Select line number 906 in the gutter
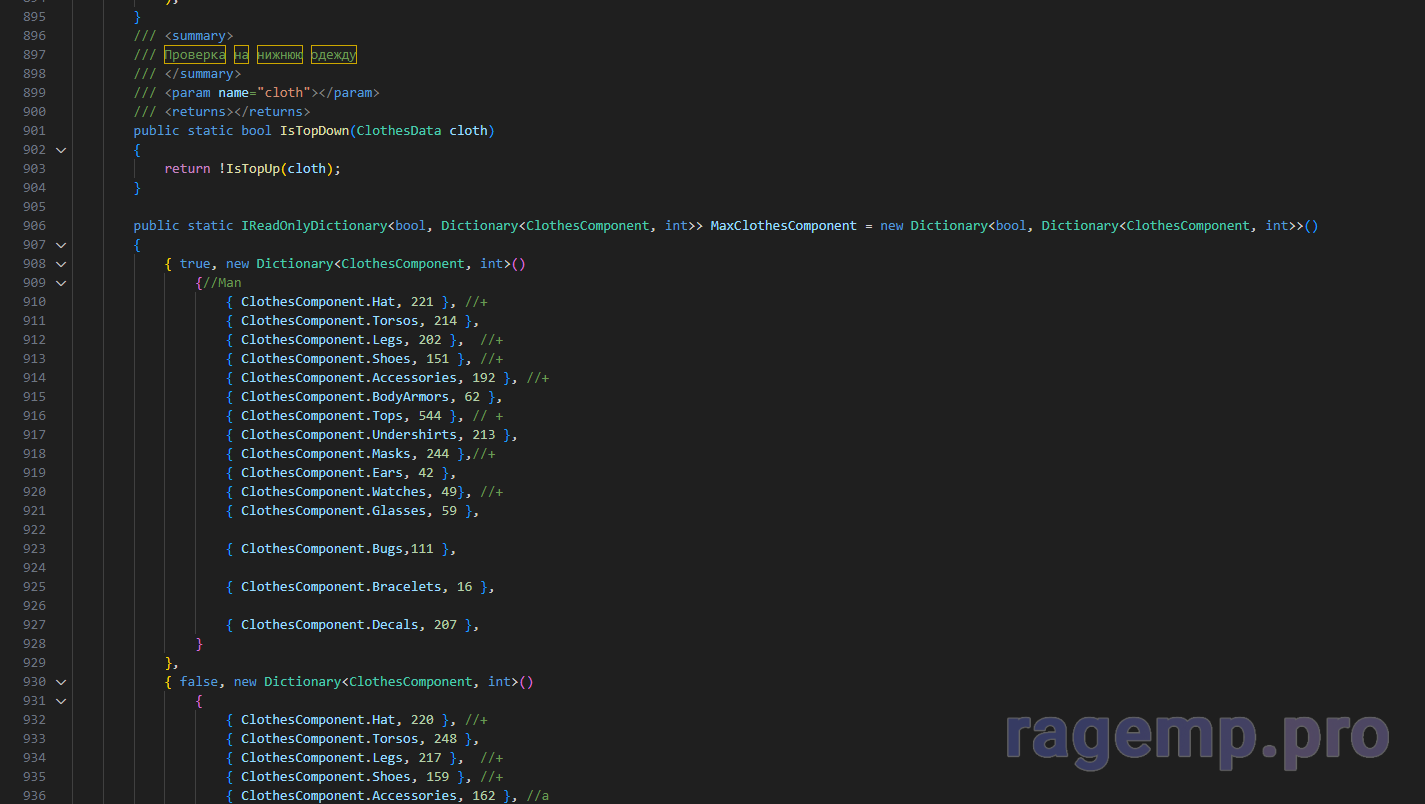Image resolution: width=1425 pixels, height=804 pixels. (x=34, y=226)
